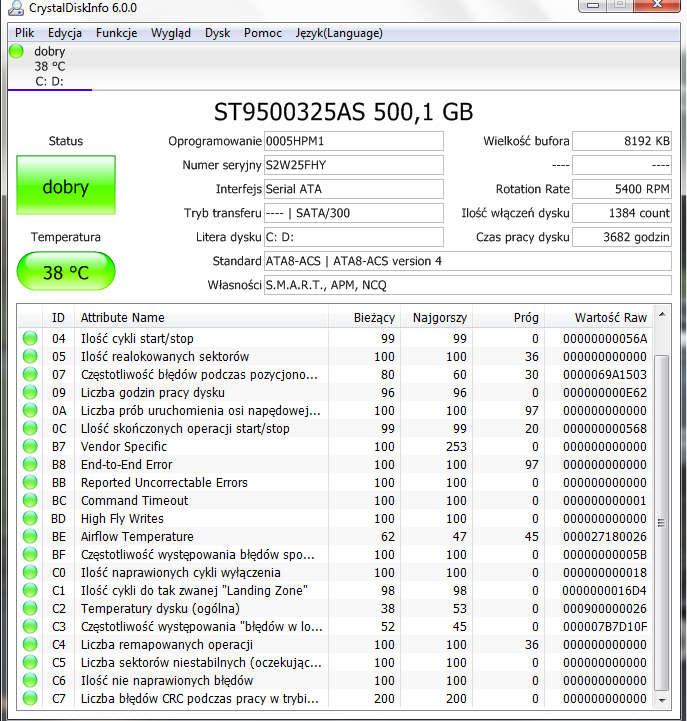Image resolution: width=687 pixels, height=721 pixels.
Task: Click status icon for High Fly Writes
Action: [x=30, y=518]
